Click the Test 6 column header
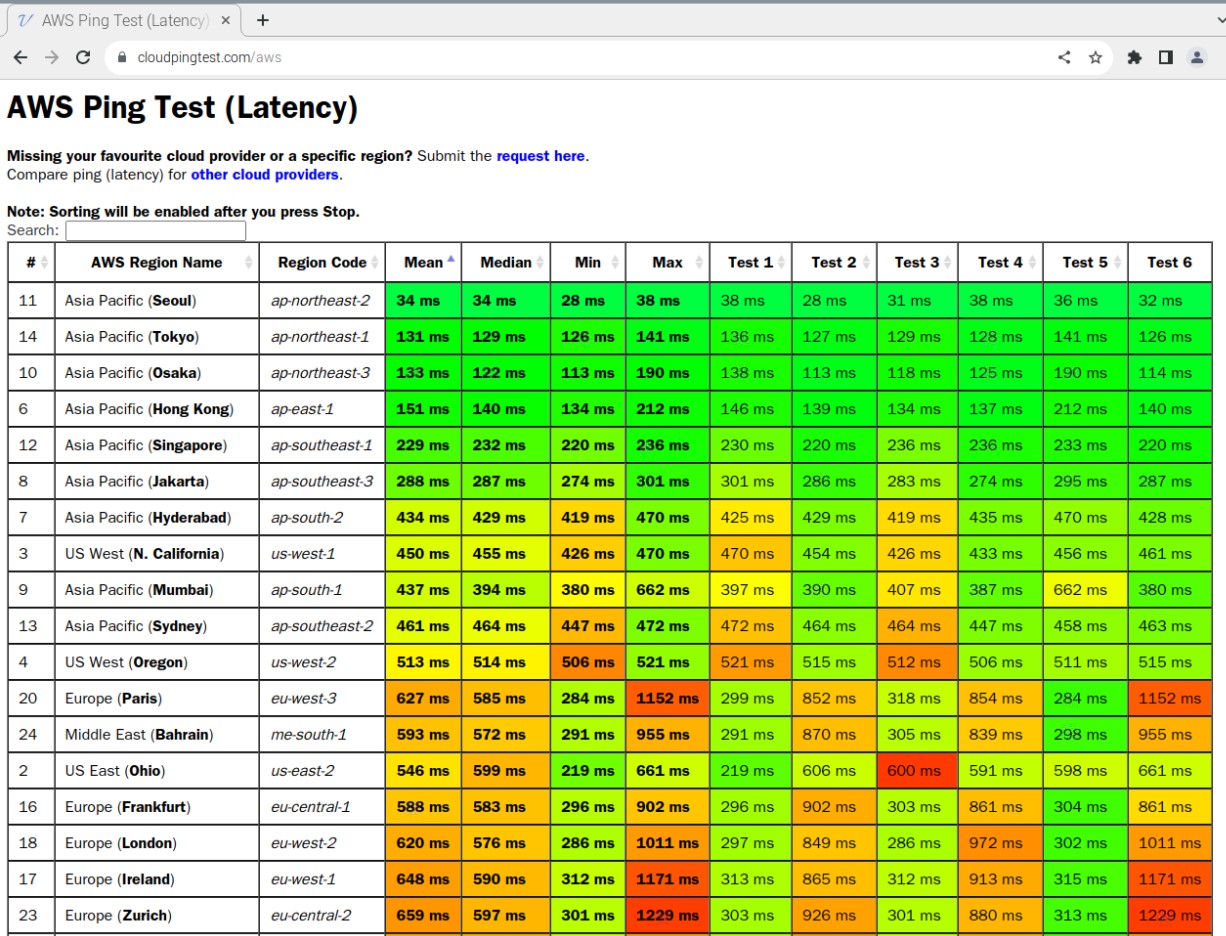 point(1170,262)
